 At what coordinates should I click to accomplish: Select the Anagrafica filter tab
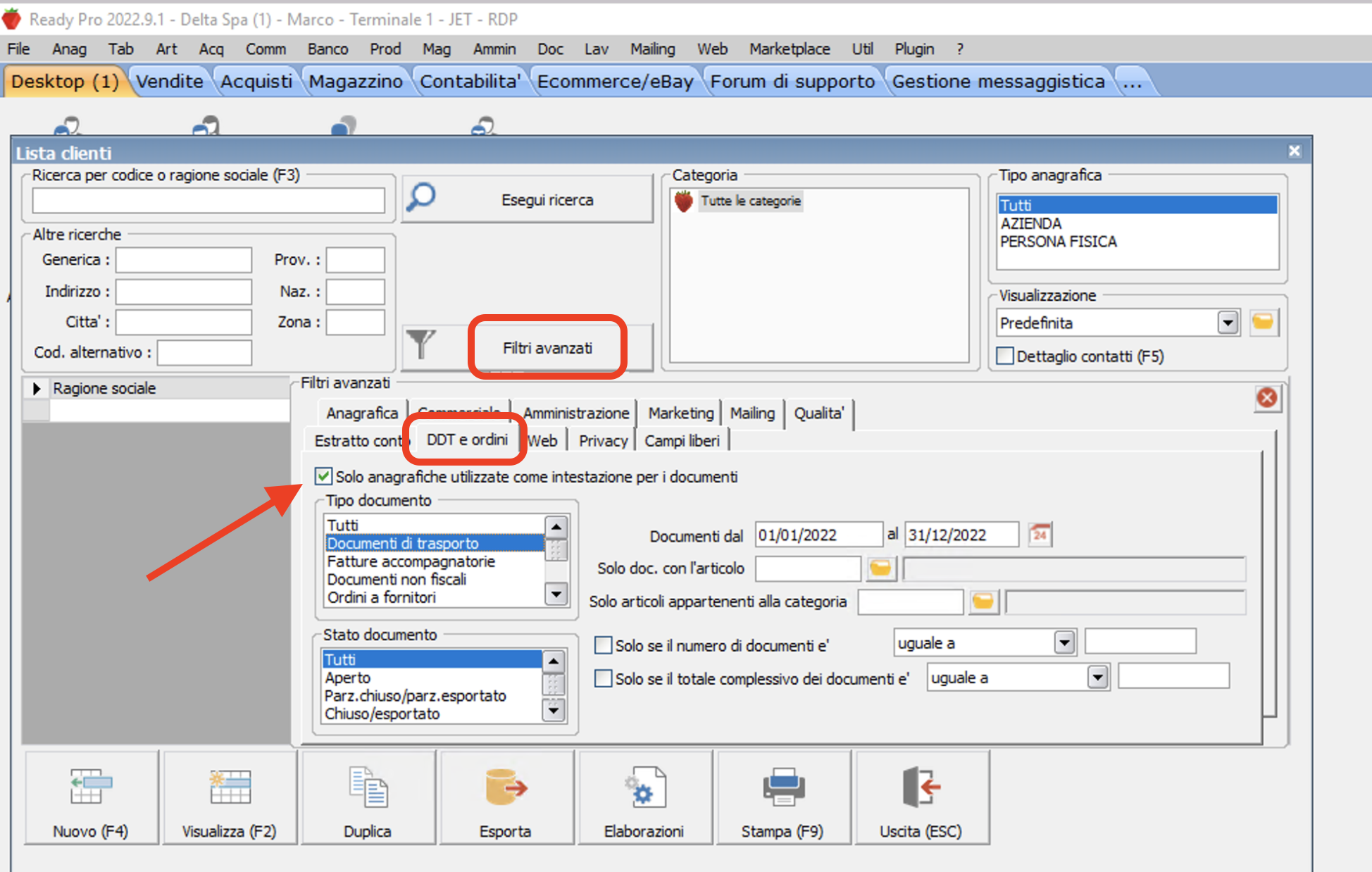point(362,413)
